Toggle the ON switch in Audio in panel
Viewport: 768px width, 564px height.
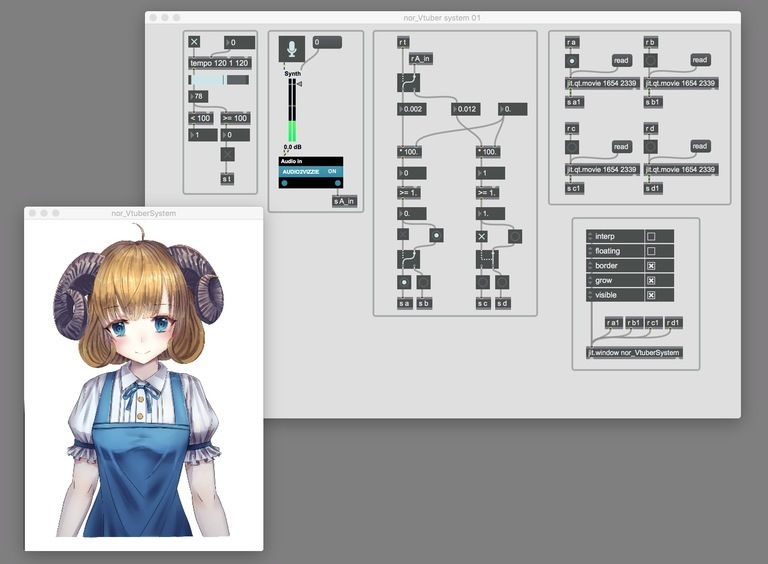(333, 171)
